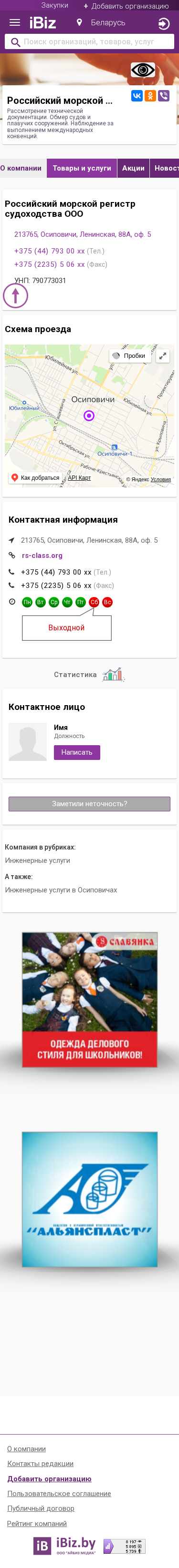Open the Беларусь location selector
The width and height of the screenshot is (179, 1568).
(102, 22)
